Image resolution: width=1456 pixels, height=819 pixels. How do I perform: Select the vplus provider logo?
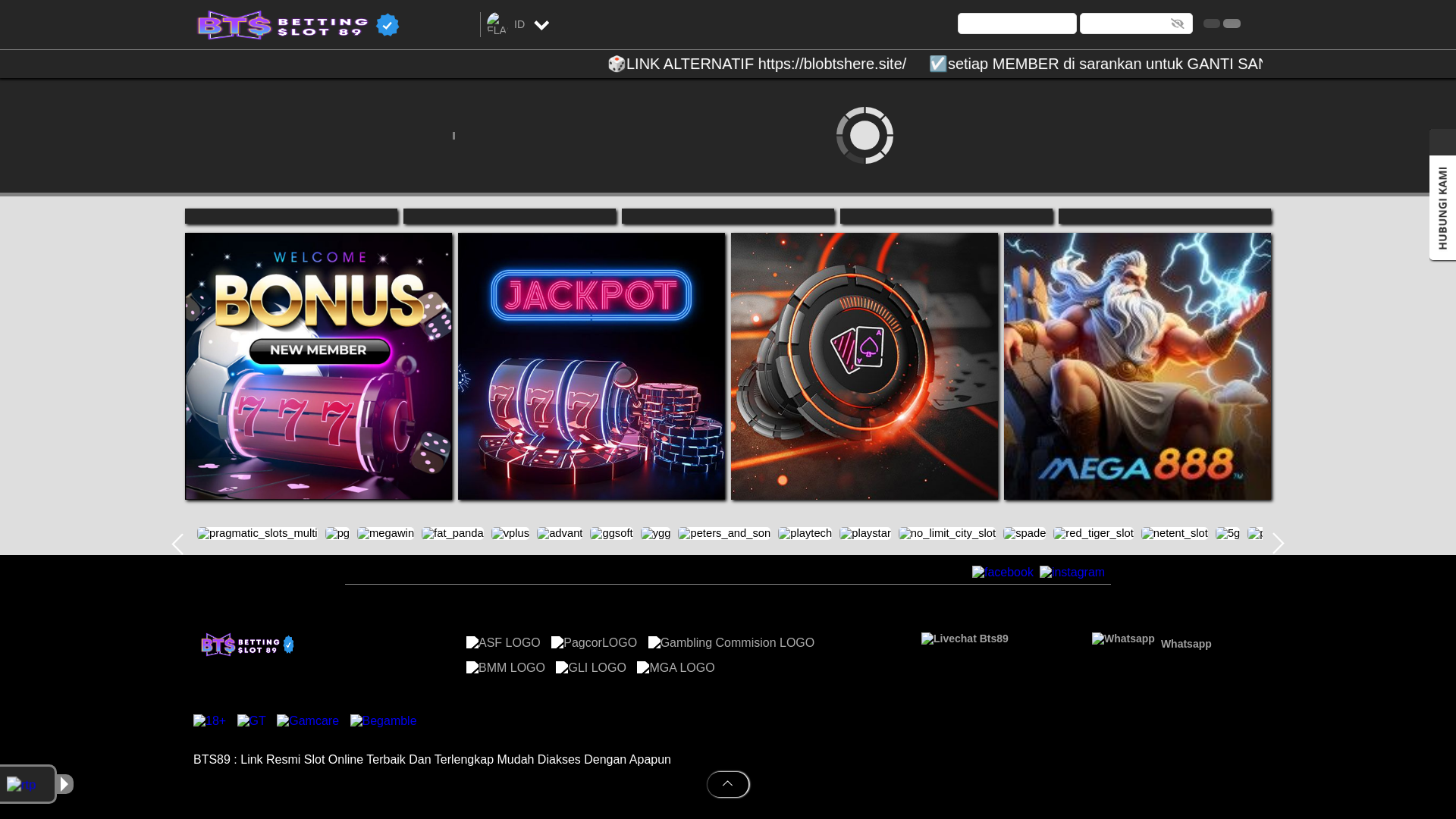(x=510, y=533)
